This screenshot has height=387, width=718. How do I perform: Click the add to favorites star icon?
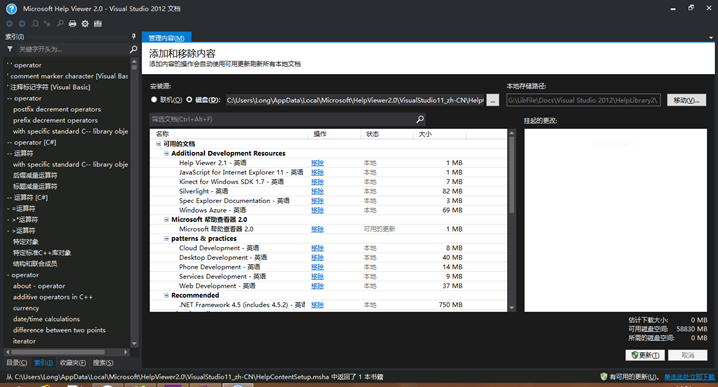[x=47, y=24]
